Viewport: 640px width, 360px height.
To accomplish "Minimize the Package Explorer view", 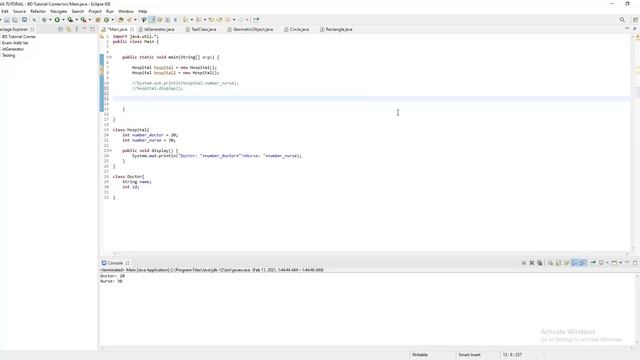I will click(84, 29).
